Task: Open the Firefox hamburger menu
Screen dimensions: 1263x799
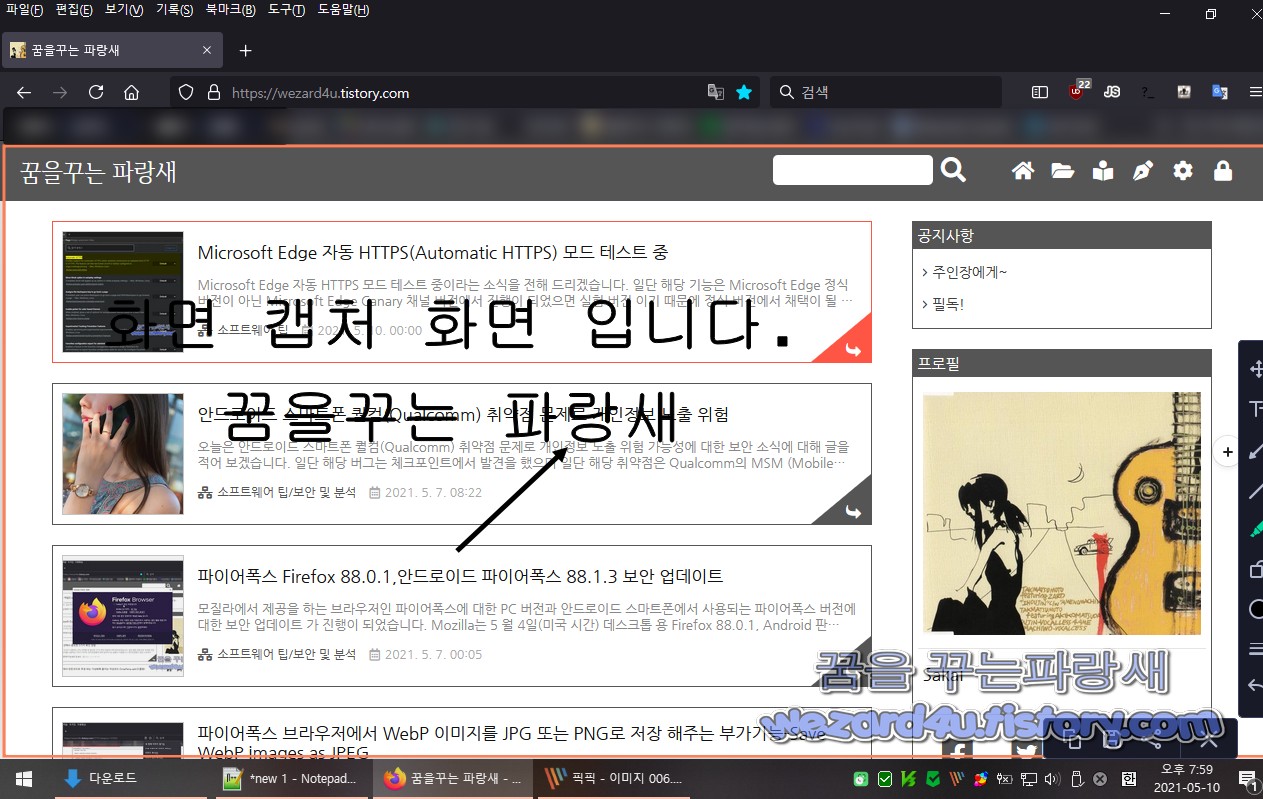Action: [x=1255, y=92]
